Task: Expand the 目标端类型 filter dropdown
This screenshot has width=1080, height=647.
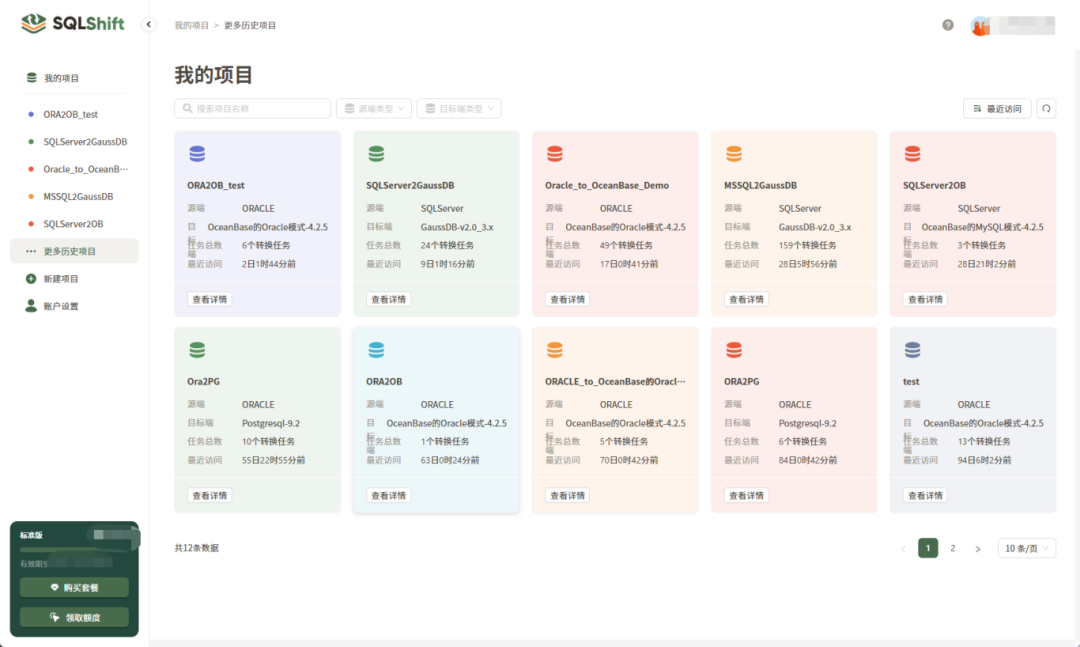Action: pos(459,108)
